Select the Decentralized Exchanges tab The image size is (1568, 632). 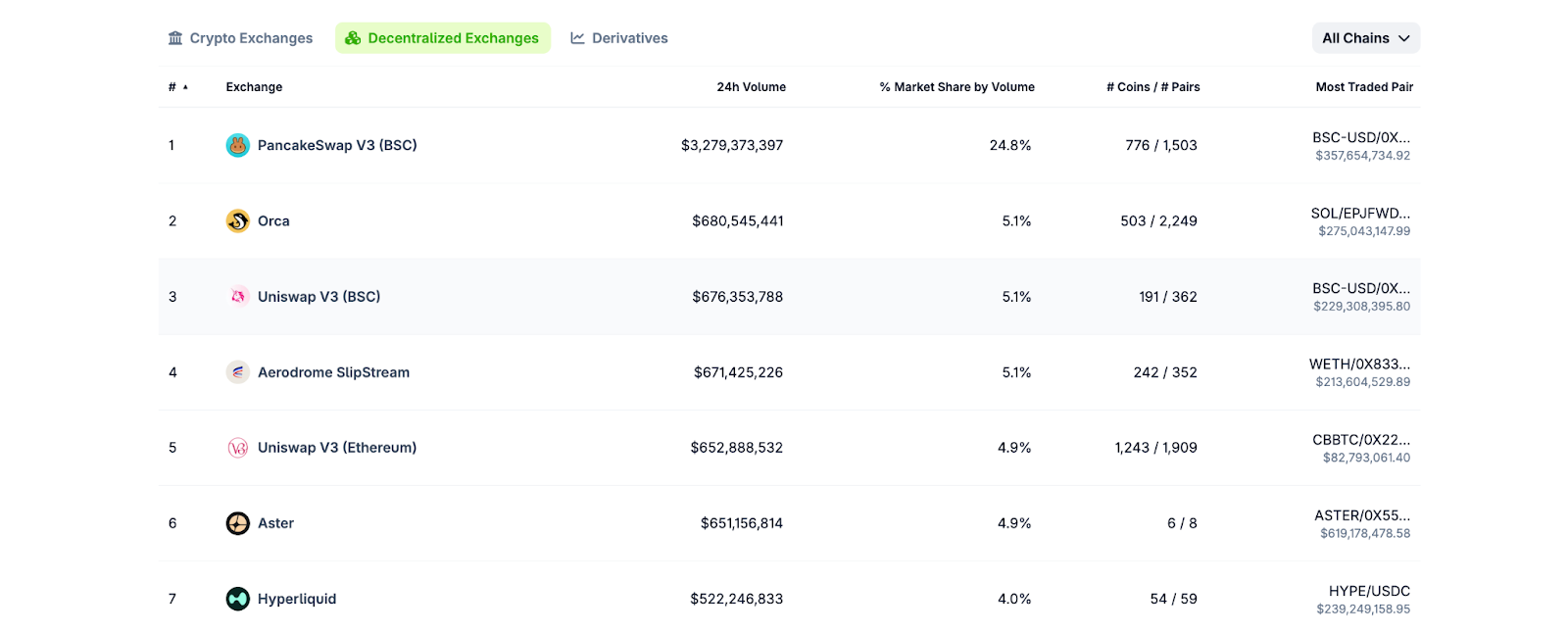442,38
